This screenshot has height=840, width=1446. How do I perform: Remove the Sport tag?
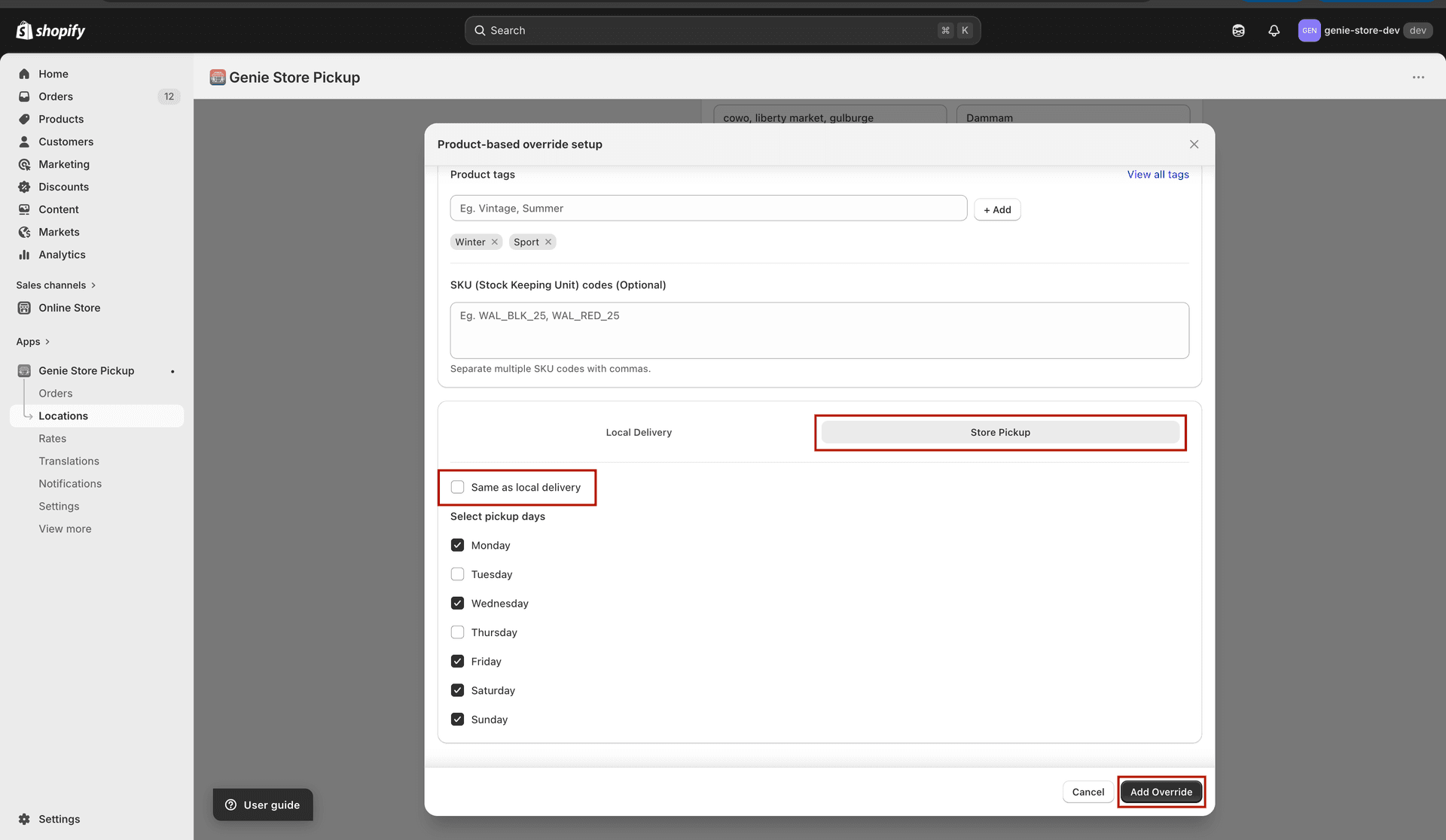coord(548,242)
